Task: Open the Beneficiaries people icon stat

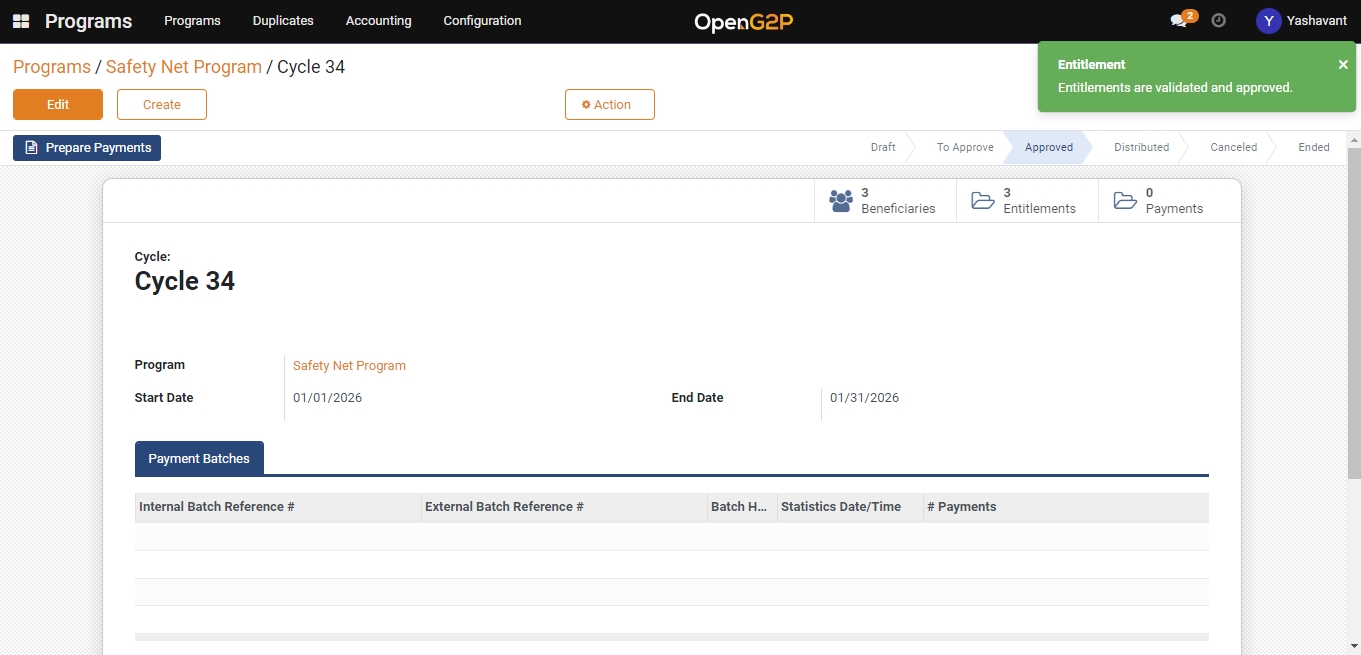Action: 841,201
